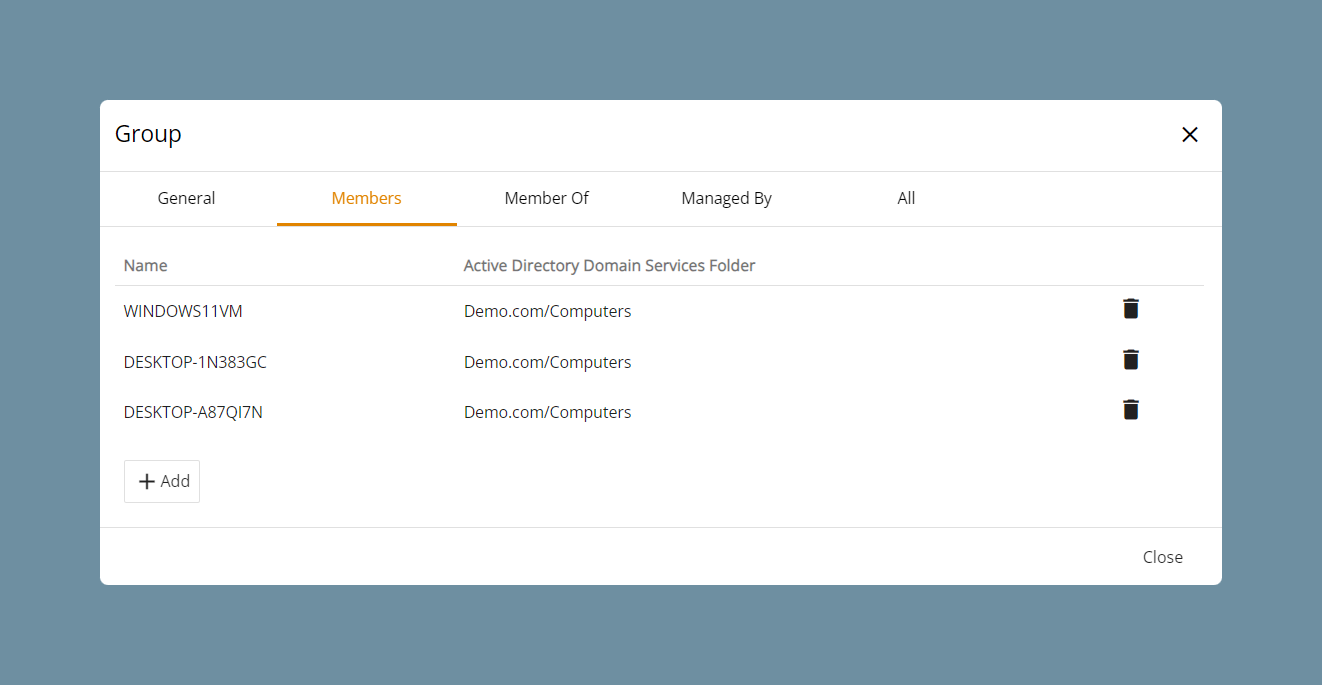Click the Demo.com/Computers folder for DESKTOP-1N383GC
Viewport: 1322px width, 685px height.
[x=548, y=362]
